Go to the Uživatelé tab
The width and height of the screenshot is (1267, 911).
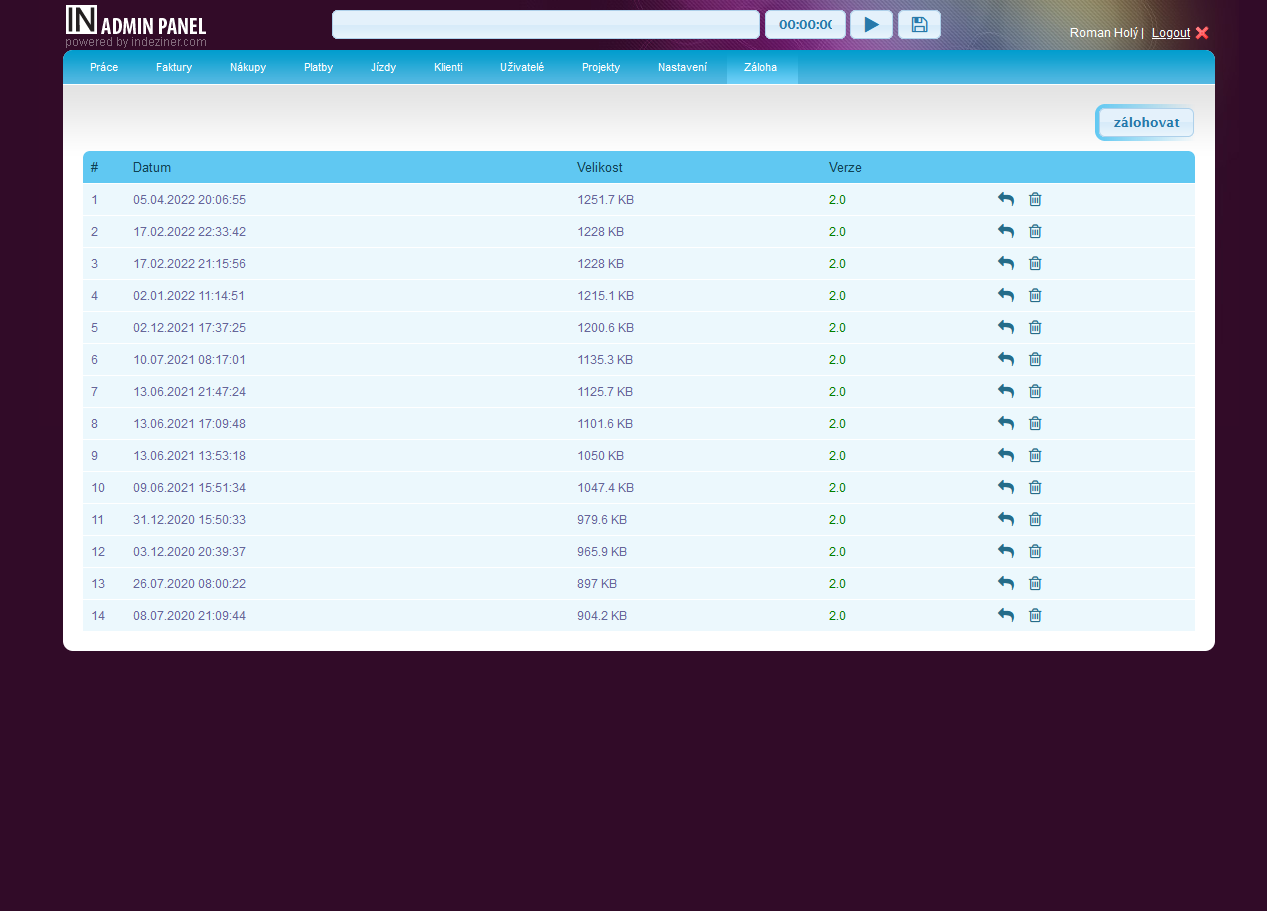(522, 67)
